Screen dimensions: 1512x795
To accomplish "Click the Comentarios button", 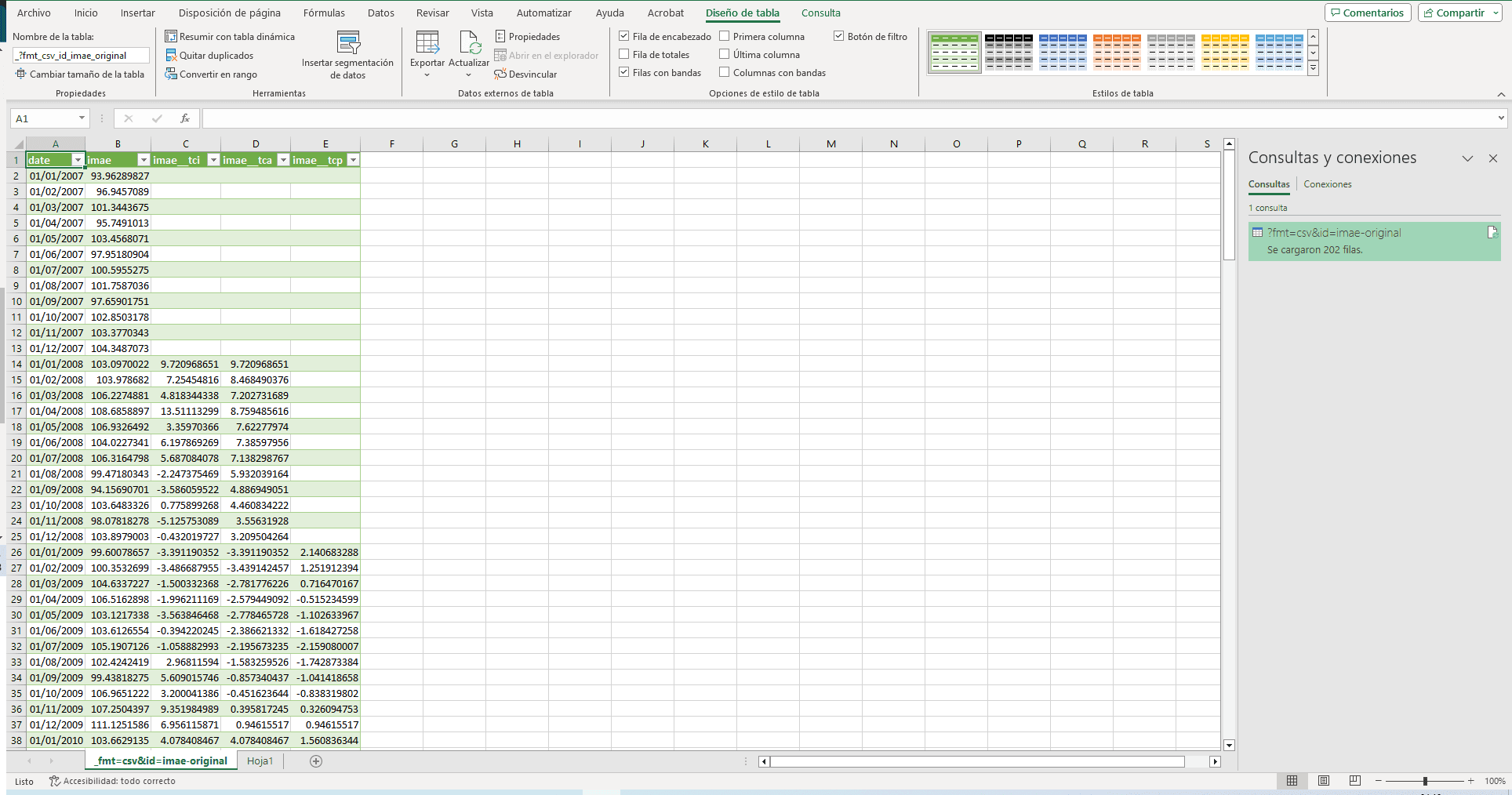I will [1368, 13].
